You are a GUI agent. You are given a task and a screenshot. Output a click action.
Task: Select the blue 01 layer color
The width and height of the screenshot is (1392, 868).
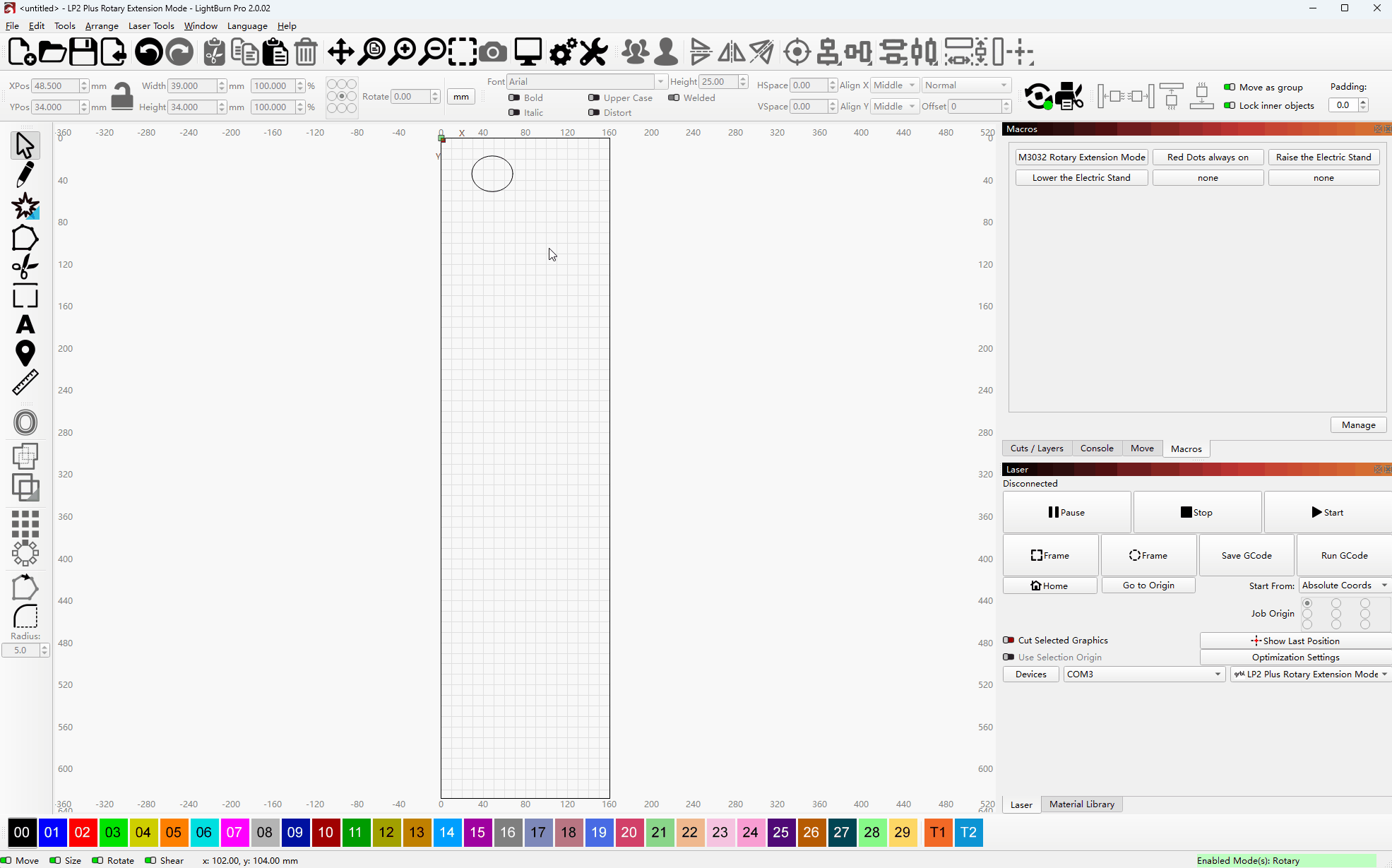coord(52,832)
